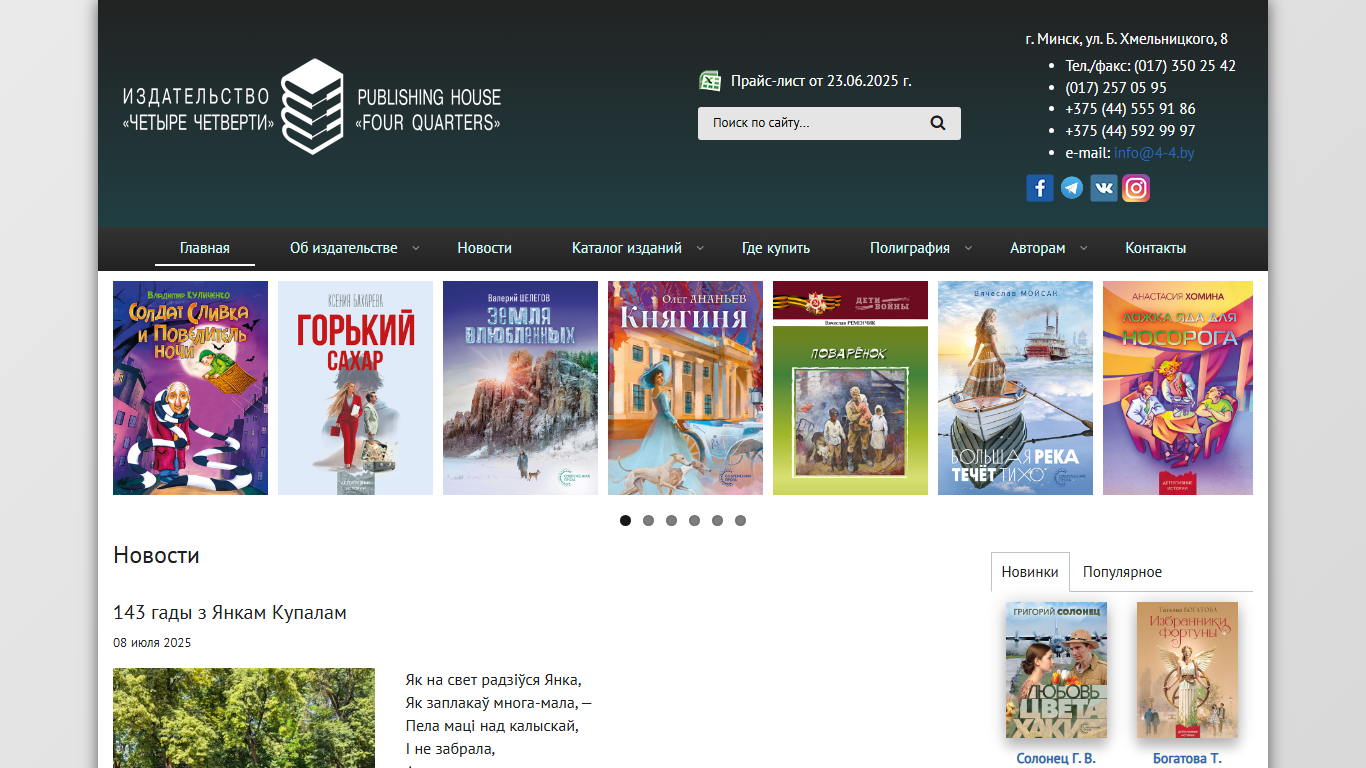Select the second carousel dot
Image resolution: width=1366 pixels, height=768 pixels.
coord(649,520)
